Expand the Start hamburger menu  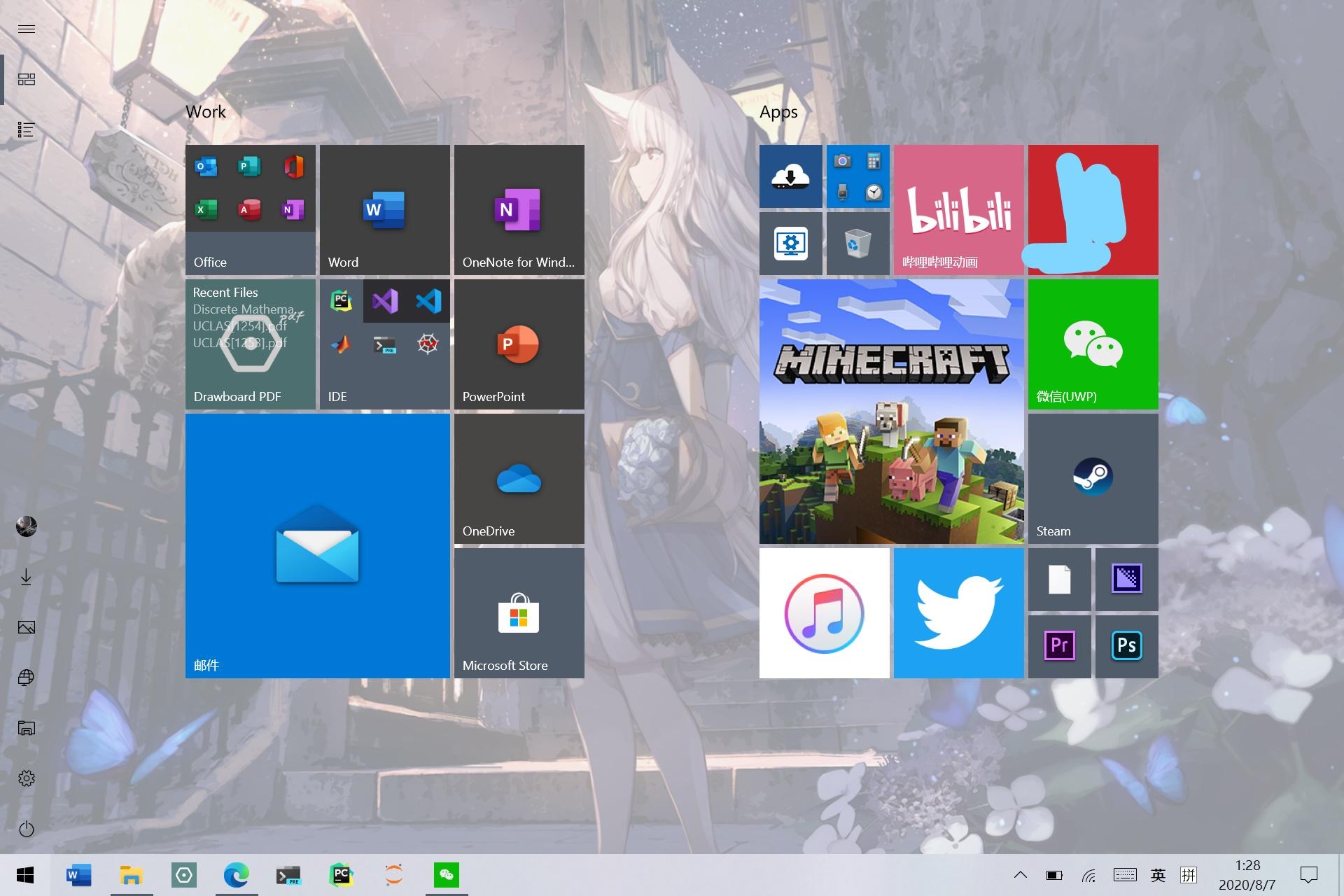[27, 29]
